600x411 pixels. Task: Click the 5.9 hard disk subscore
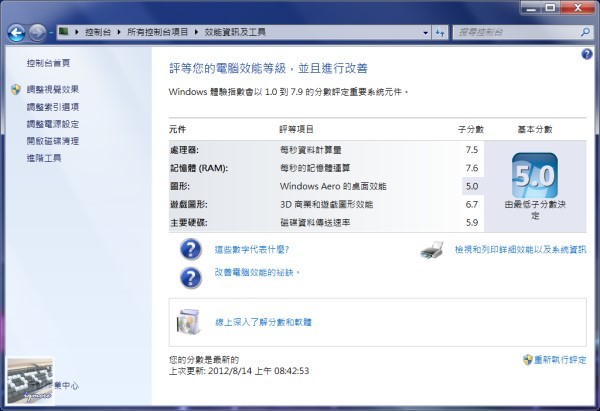(x=472, y=222)
